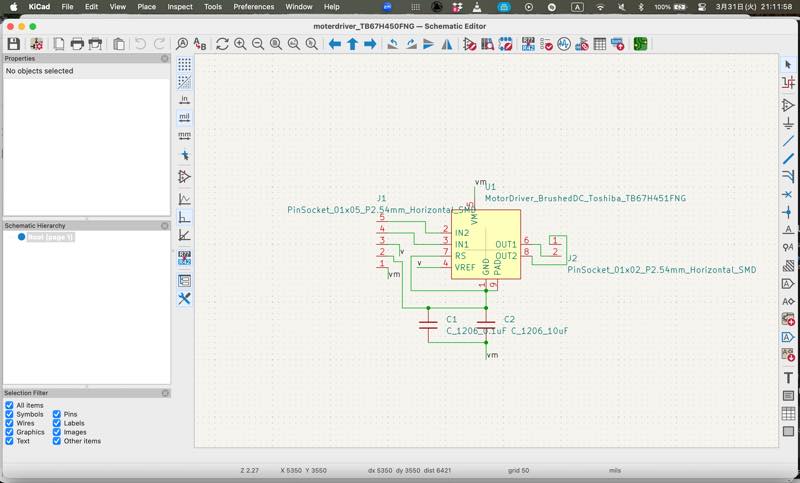Click the Save schematic icon
Screen dimensions: 800x483
(x=13, y=44)
